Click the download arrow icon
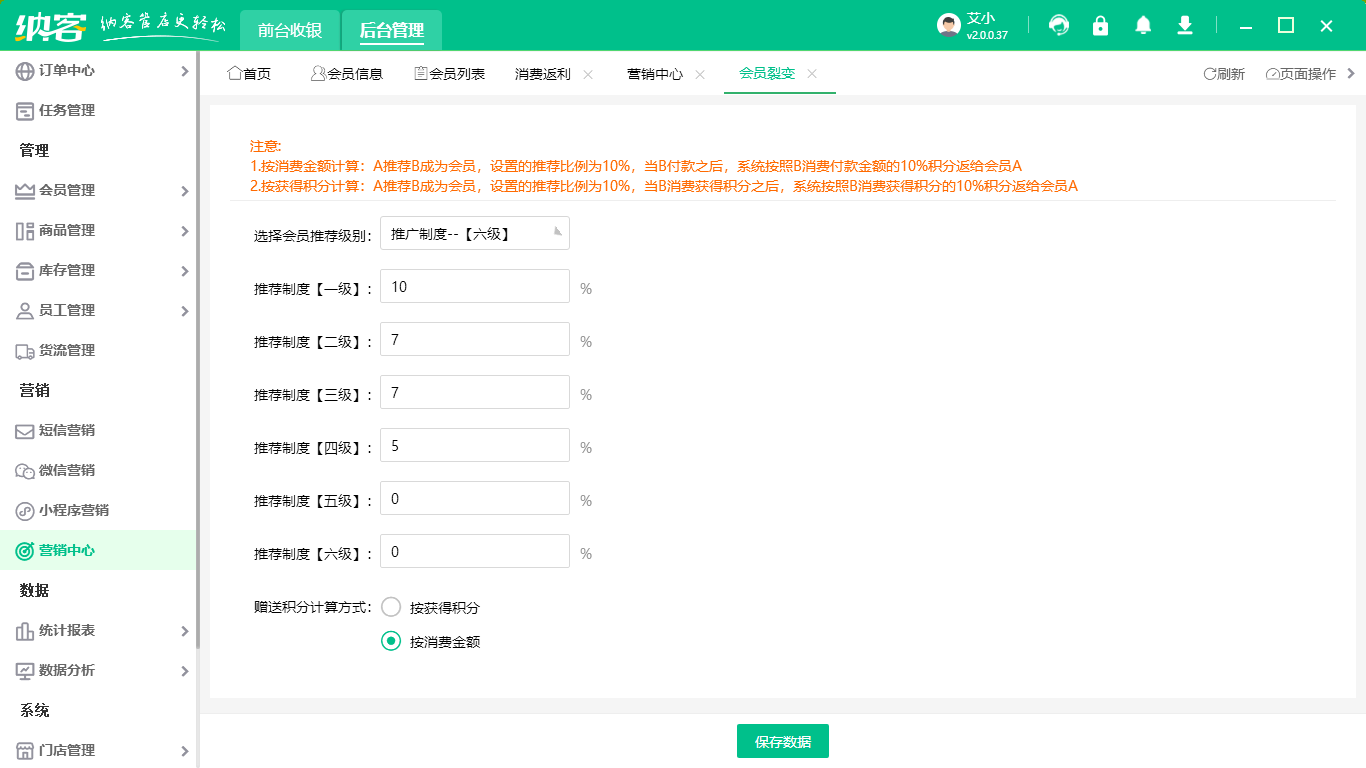Screen dimensions: 1366x768 pyautogui.click(x=1185, y=26)
